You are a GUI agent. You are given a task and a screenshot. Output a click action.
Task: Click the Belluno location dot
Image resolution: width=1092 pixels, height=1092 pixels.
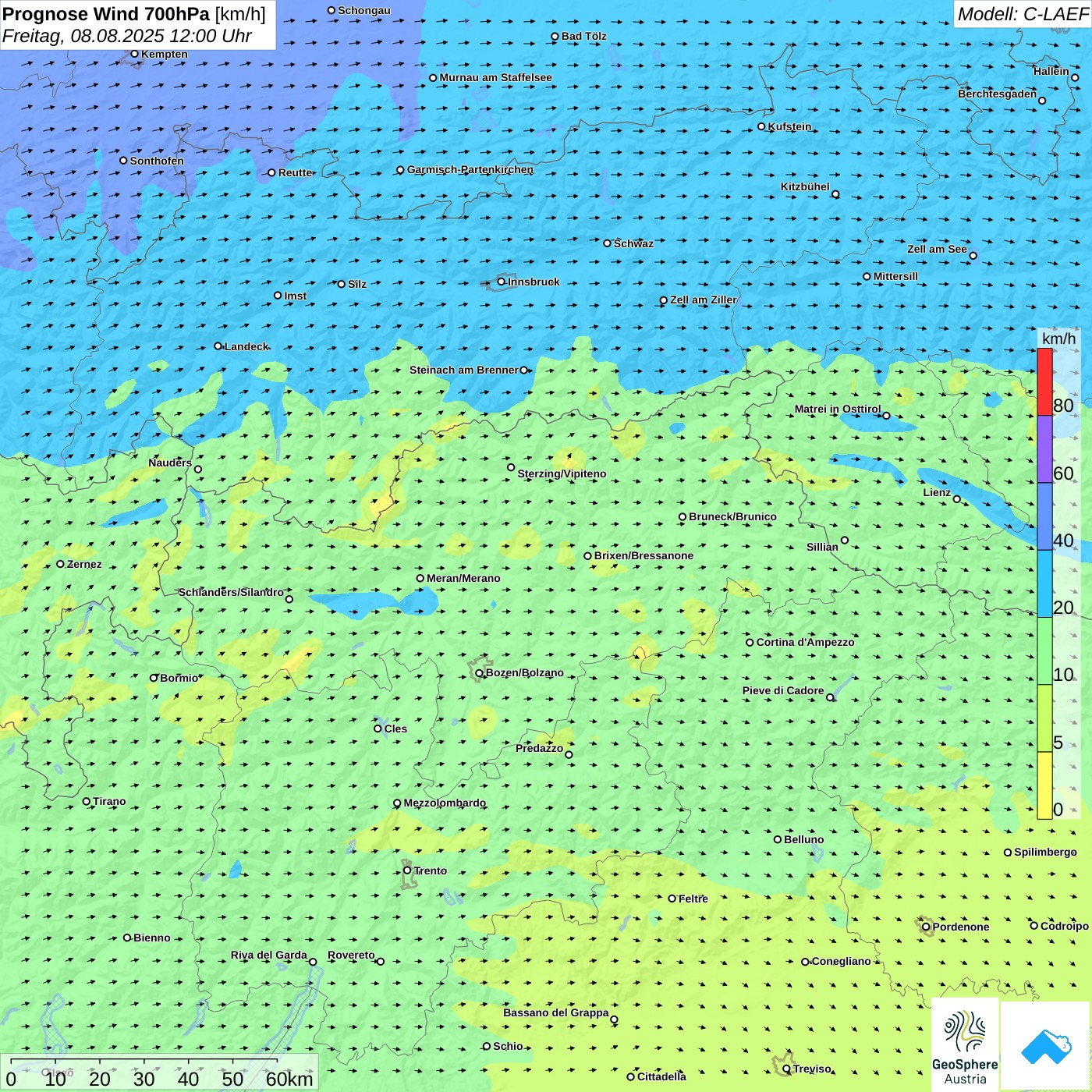click(778, 839)
